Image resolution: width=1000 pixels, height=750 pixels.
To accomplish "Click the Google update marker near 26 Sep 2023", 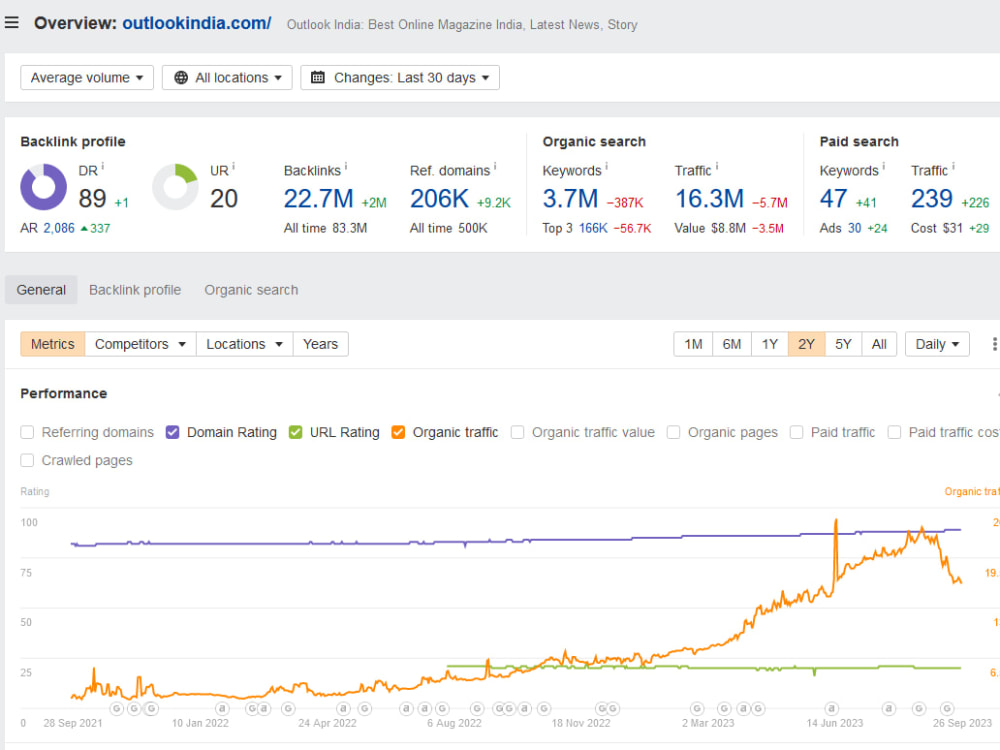I will [x=947, y=709].
